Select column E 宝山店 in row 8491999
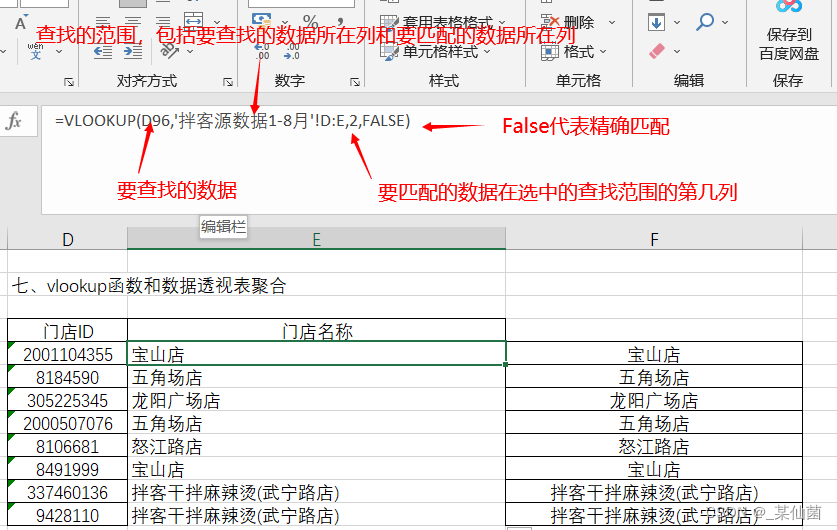 (316, 469)
